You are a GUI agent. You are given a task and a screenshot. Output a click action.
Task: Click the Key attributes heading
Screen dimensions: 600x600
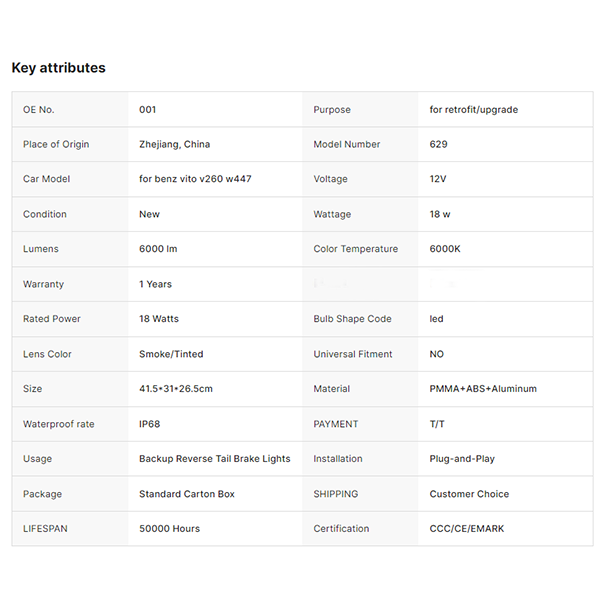[58, 68]
